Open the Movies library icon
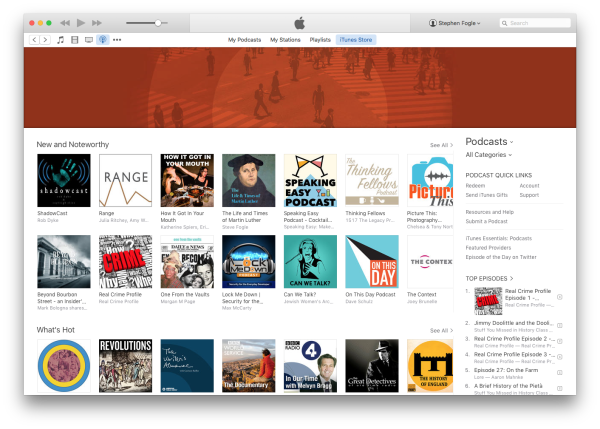The image size is (600, 429). tap(75, 40)
